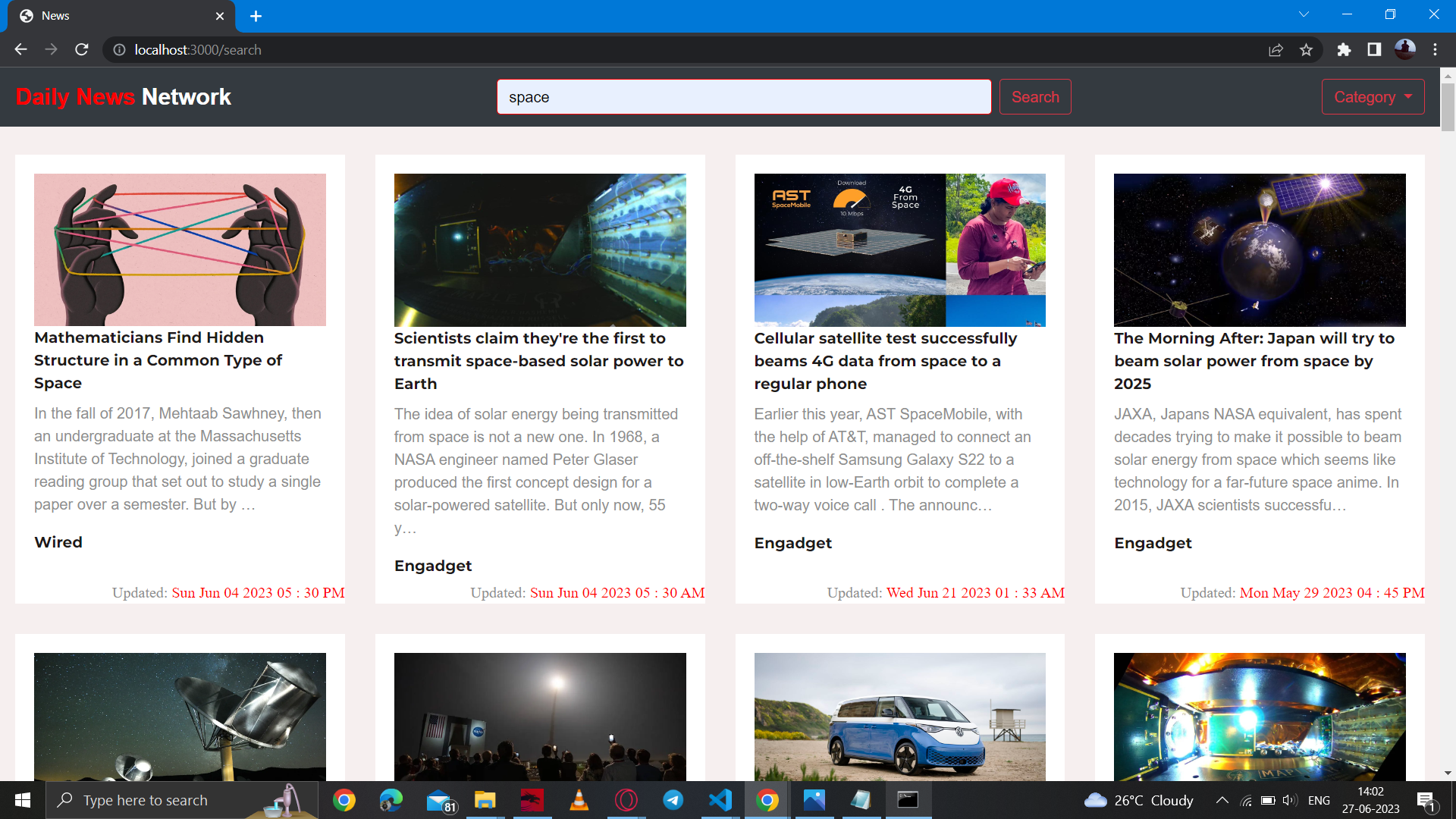
Task: Open the side panel icon near profile
Action: click(1374, 49)
